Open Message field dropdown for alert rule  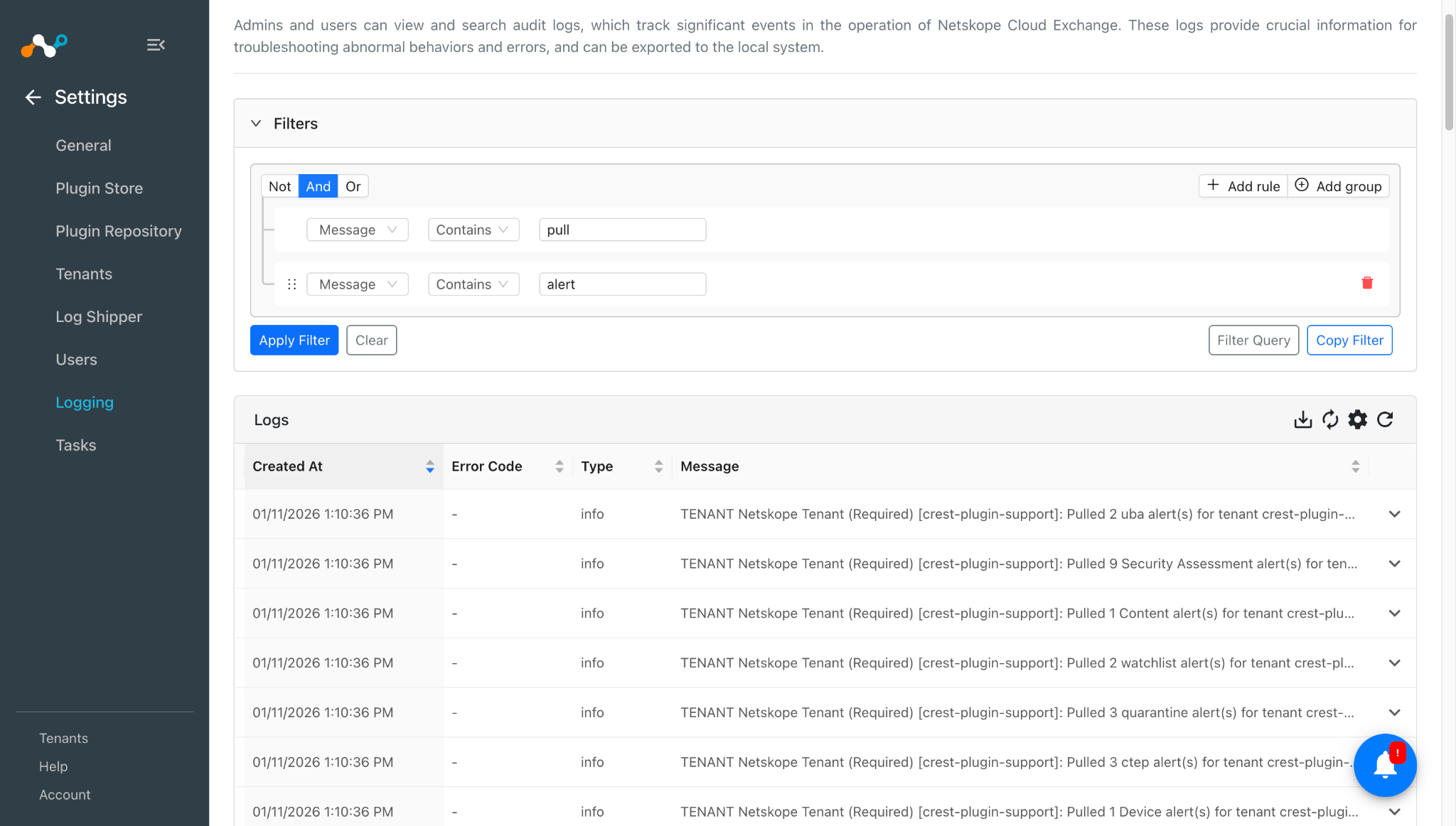[x=357, y=284]
